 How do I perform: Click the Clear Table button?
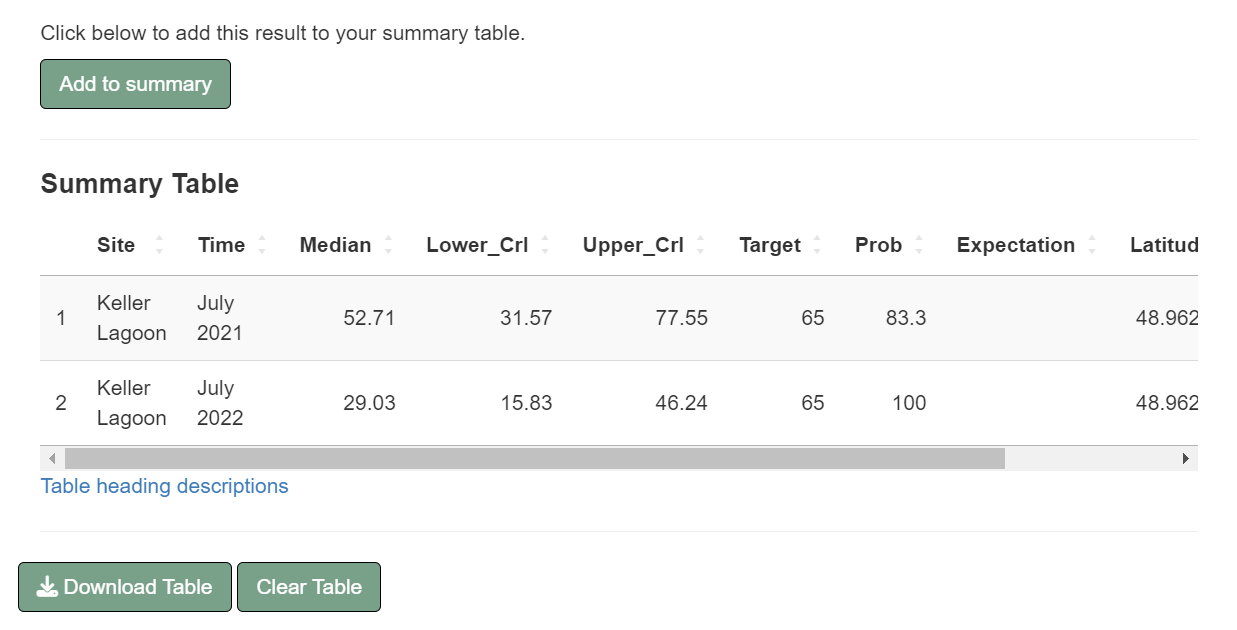click(x=308, y=587)
